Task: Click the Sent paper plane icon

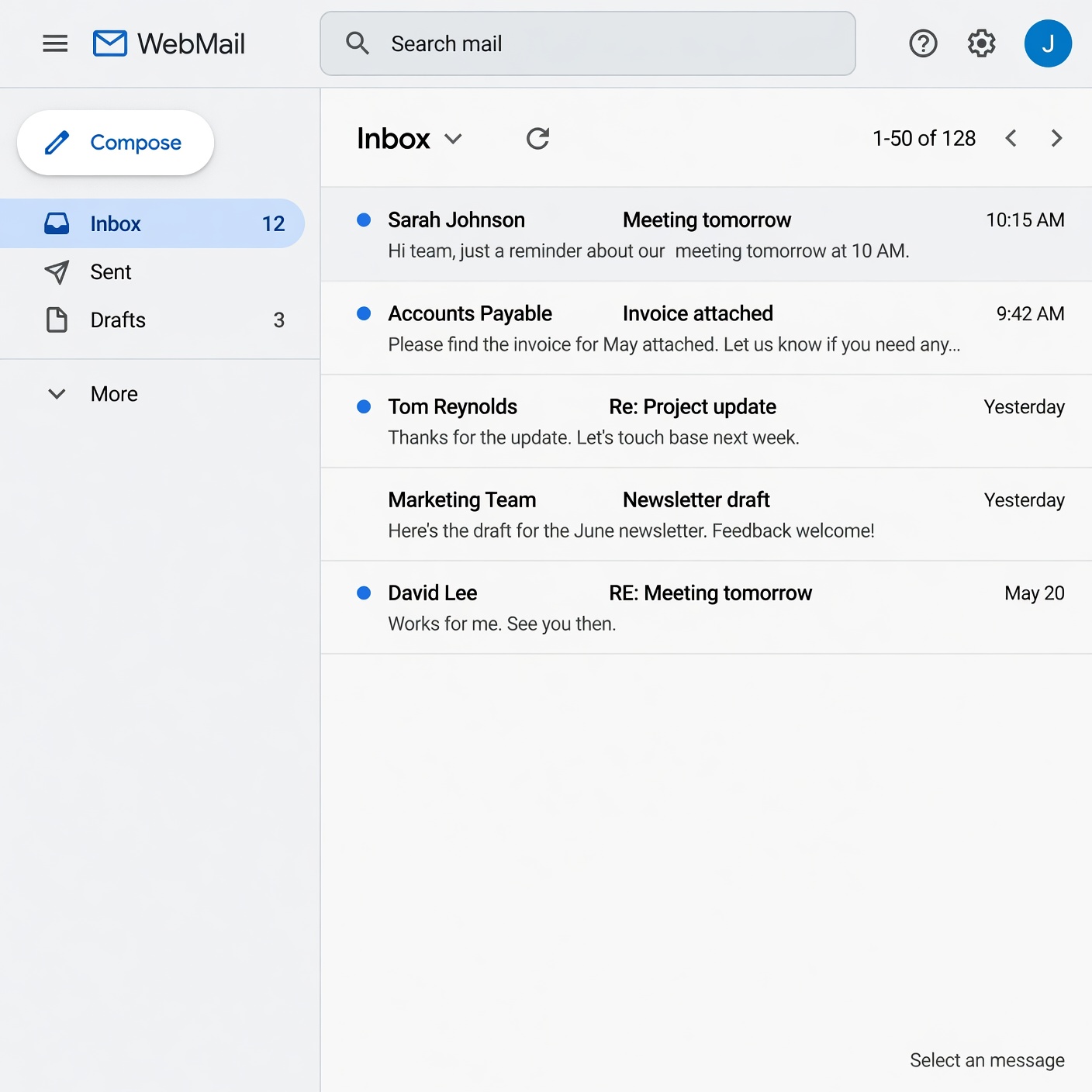Action: [57, 272]
